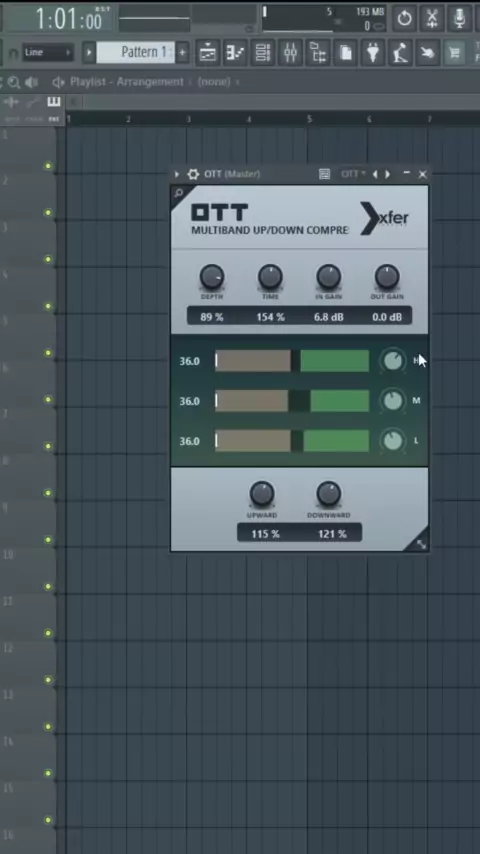Screen dimensions: 480x854
Task: Click the IN GAIN knob in OTT
Action: pyautogui.click(x=329, y=277)
